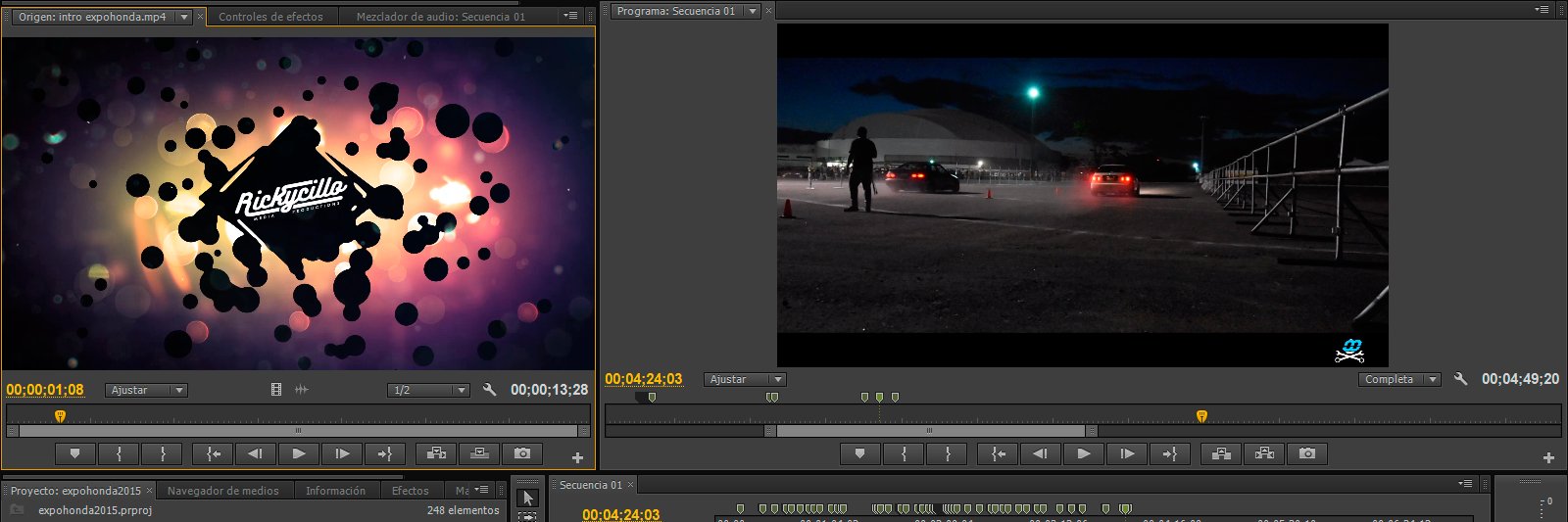The height and width of the screenshot is (522, 1568).
Task: Mark Out point in Source monitor
Action: coord(163,453)
